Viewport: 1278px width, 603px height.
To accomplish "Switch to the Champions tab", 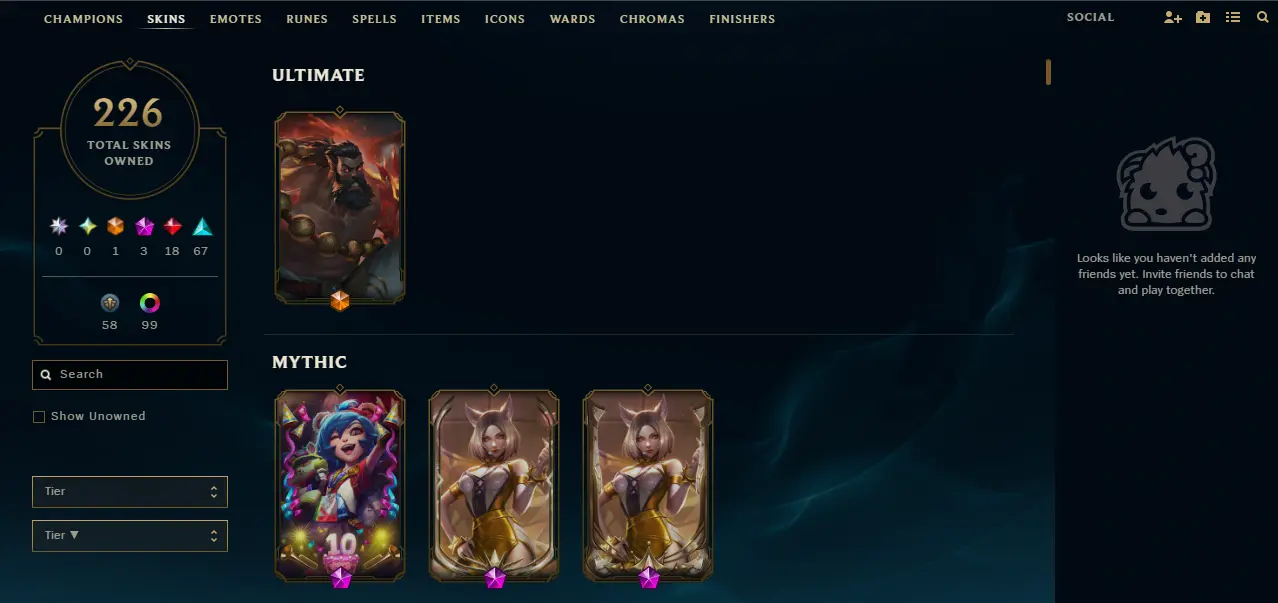I will tap(83, 19).
